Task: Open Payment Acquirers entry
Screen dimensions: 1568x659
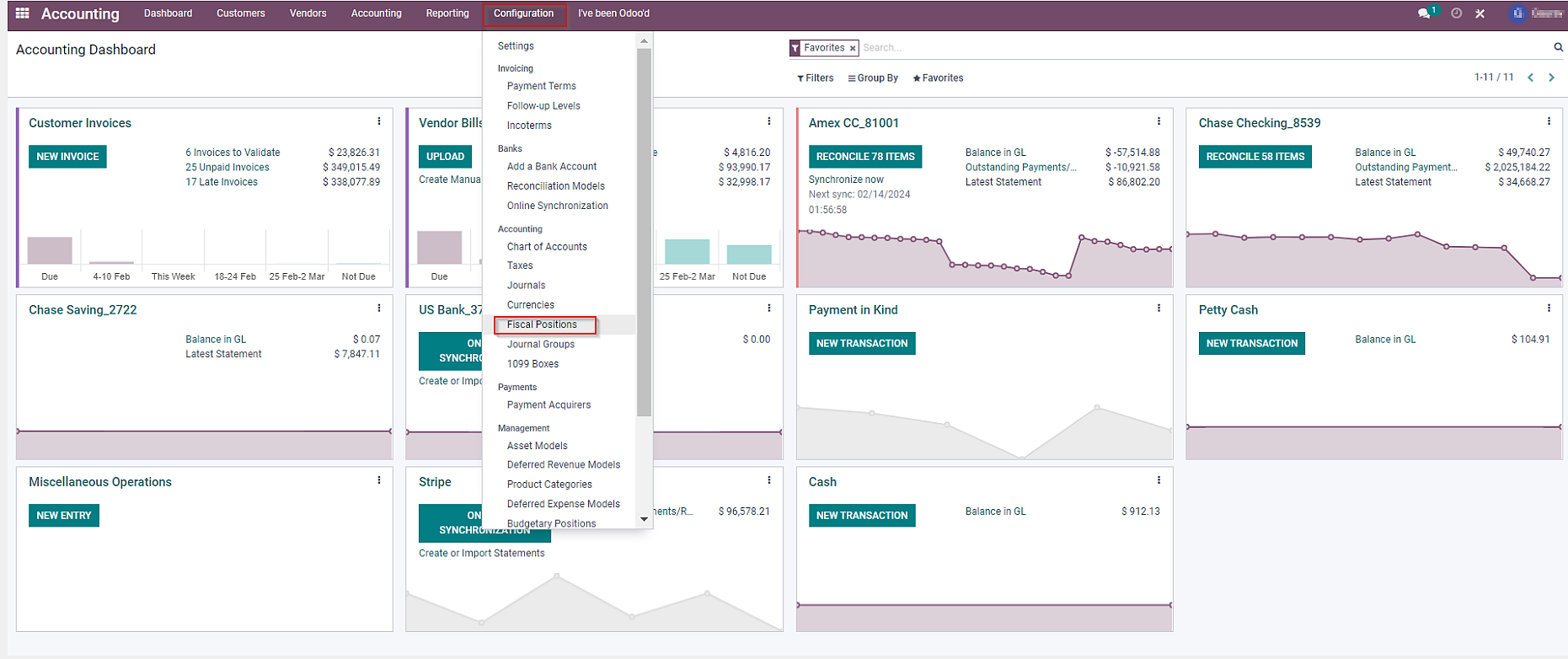Action: click(549, 405)
